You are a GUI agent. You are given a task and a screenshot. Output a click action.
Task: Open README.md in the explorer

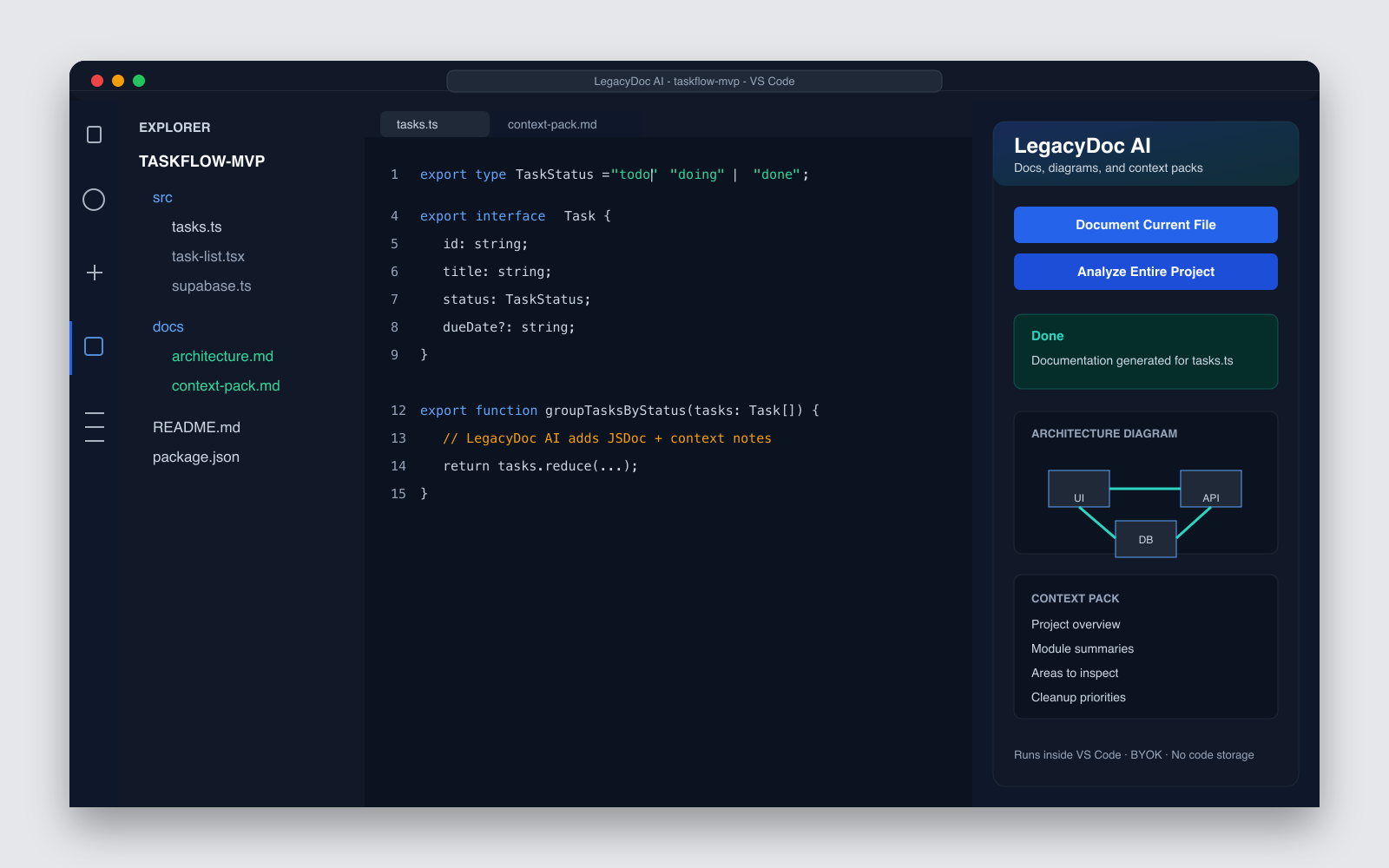[196, 428]
